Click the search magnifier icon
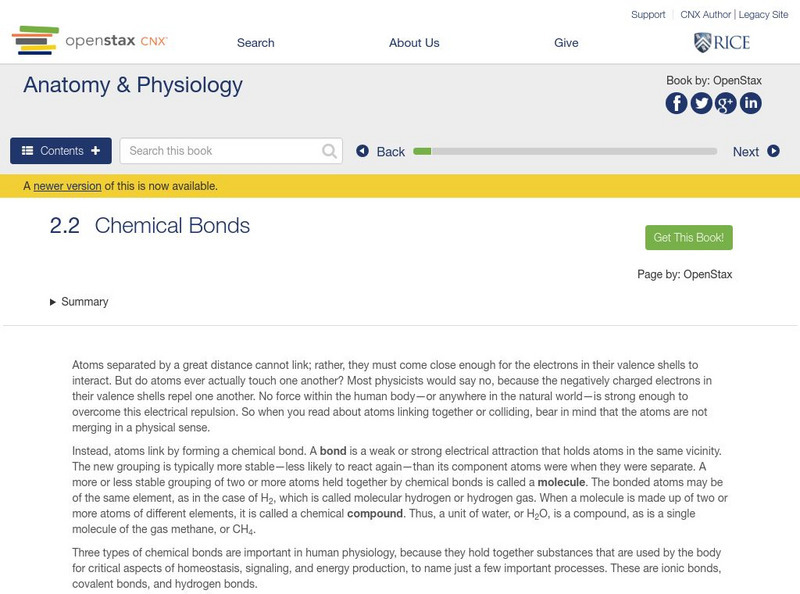 330,151
